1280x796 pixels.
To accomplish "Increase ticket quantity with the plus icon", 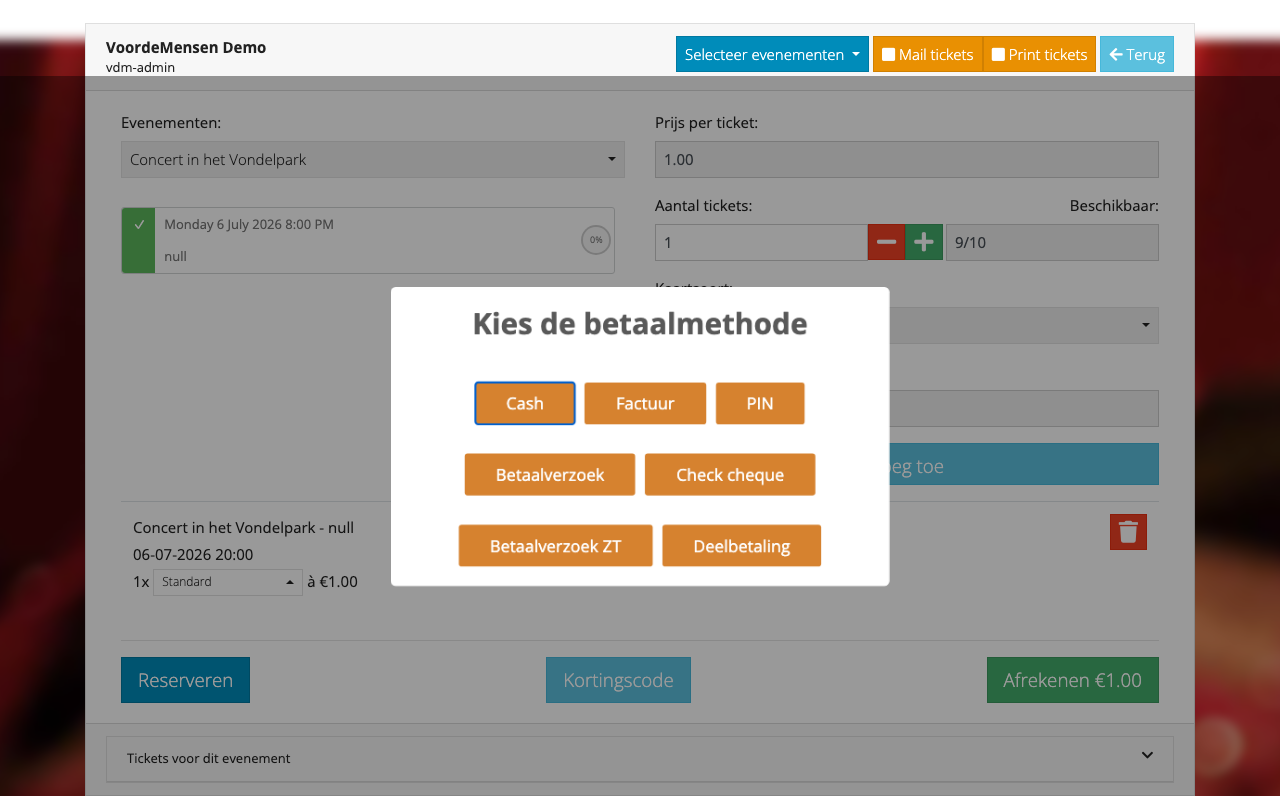I will point(924,242).
